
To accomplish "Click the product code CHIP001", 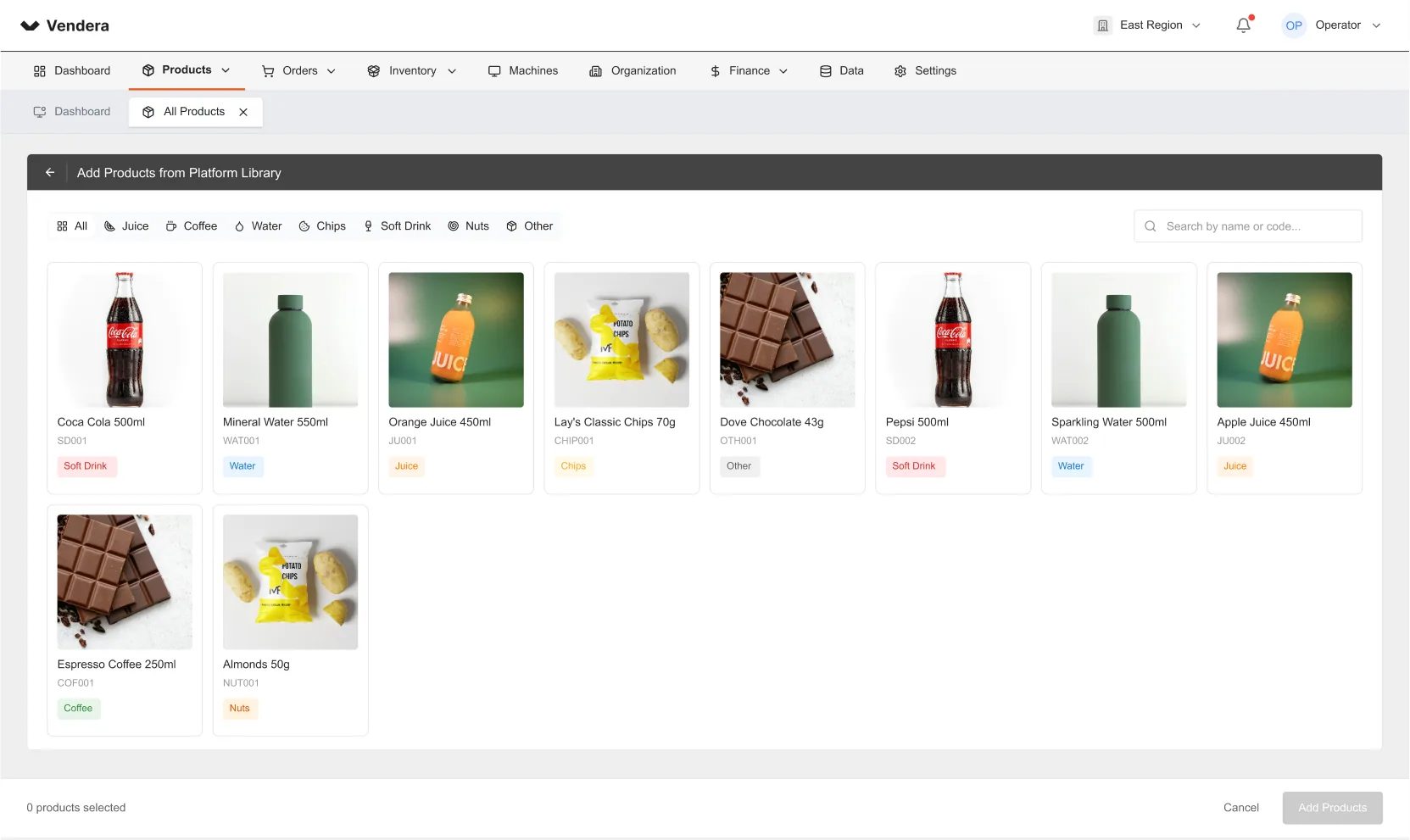I will pyautogui.click(x=574, y=441).
